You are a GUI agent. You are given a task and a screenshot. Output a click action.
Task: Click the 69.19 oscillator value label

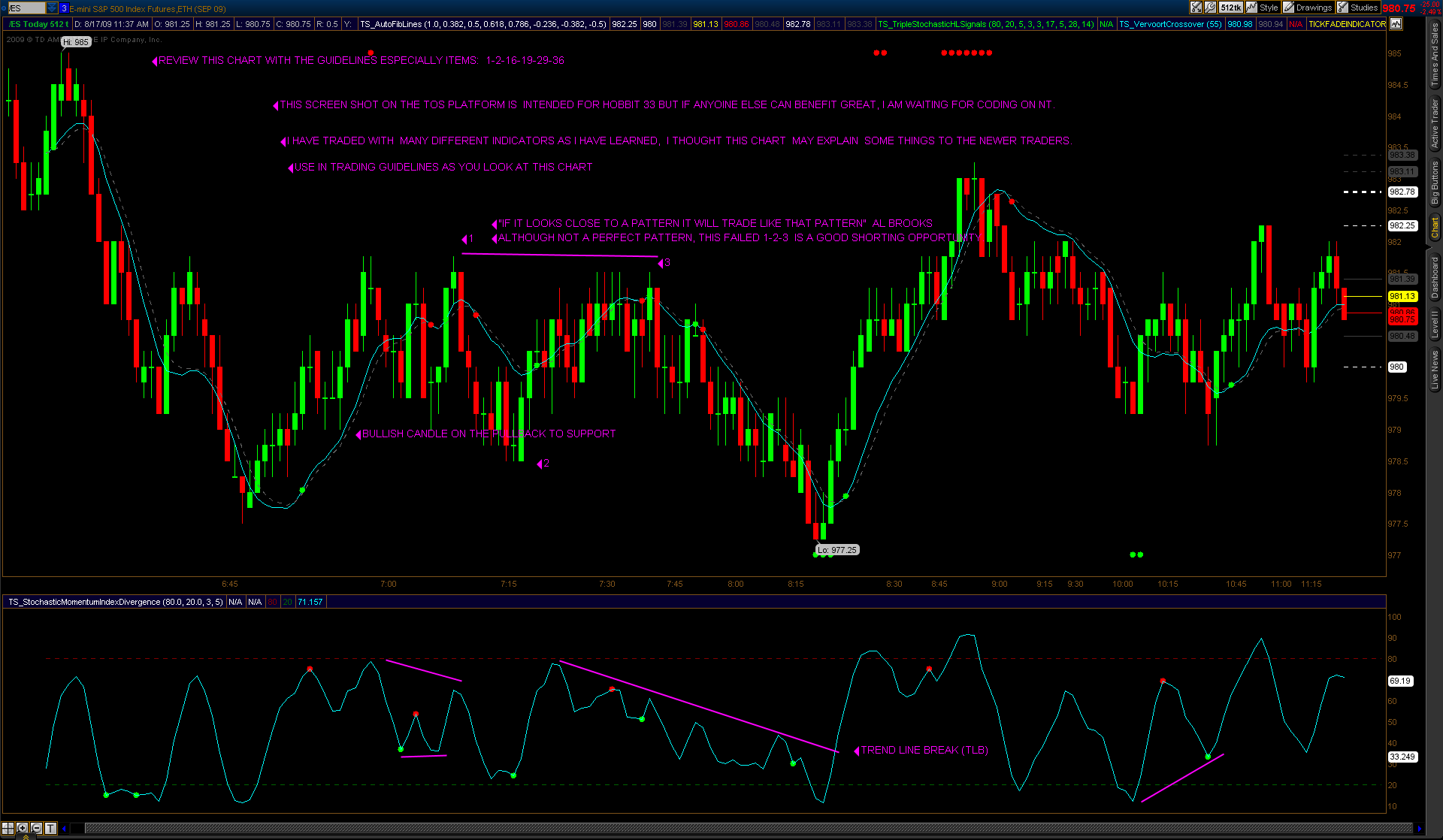(x=1400, y=681)
